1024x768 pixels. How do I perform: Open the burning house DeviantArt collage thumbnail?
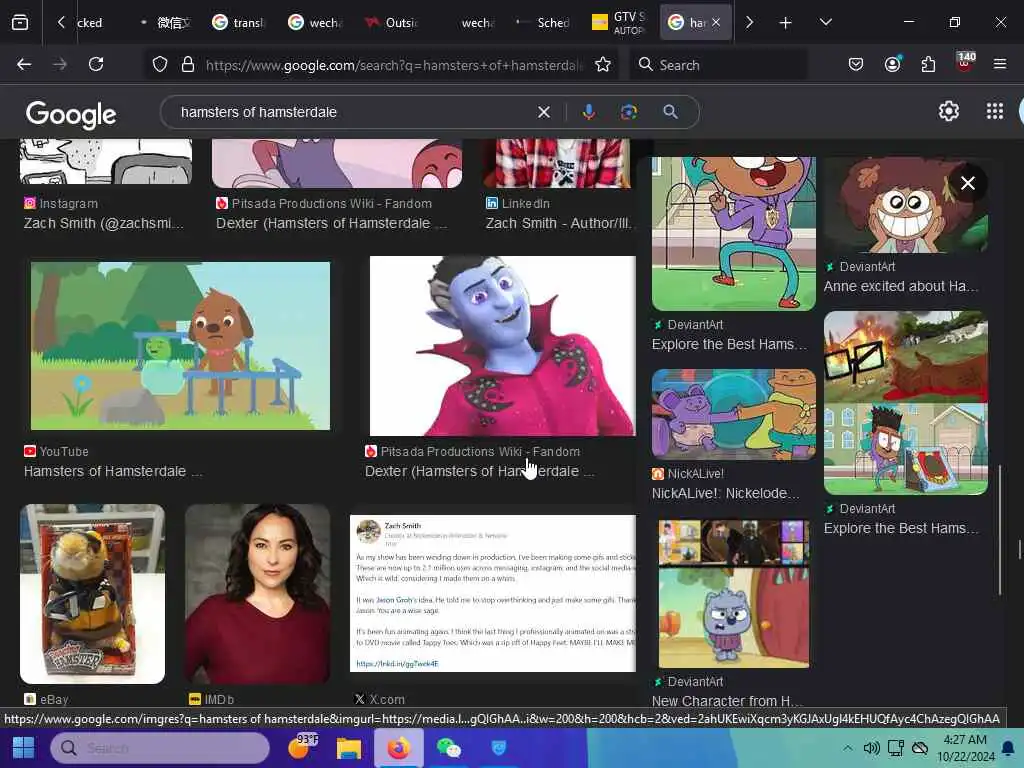pos(906,402)
